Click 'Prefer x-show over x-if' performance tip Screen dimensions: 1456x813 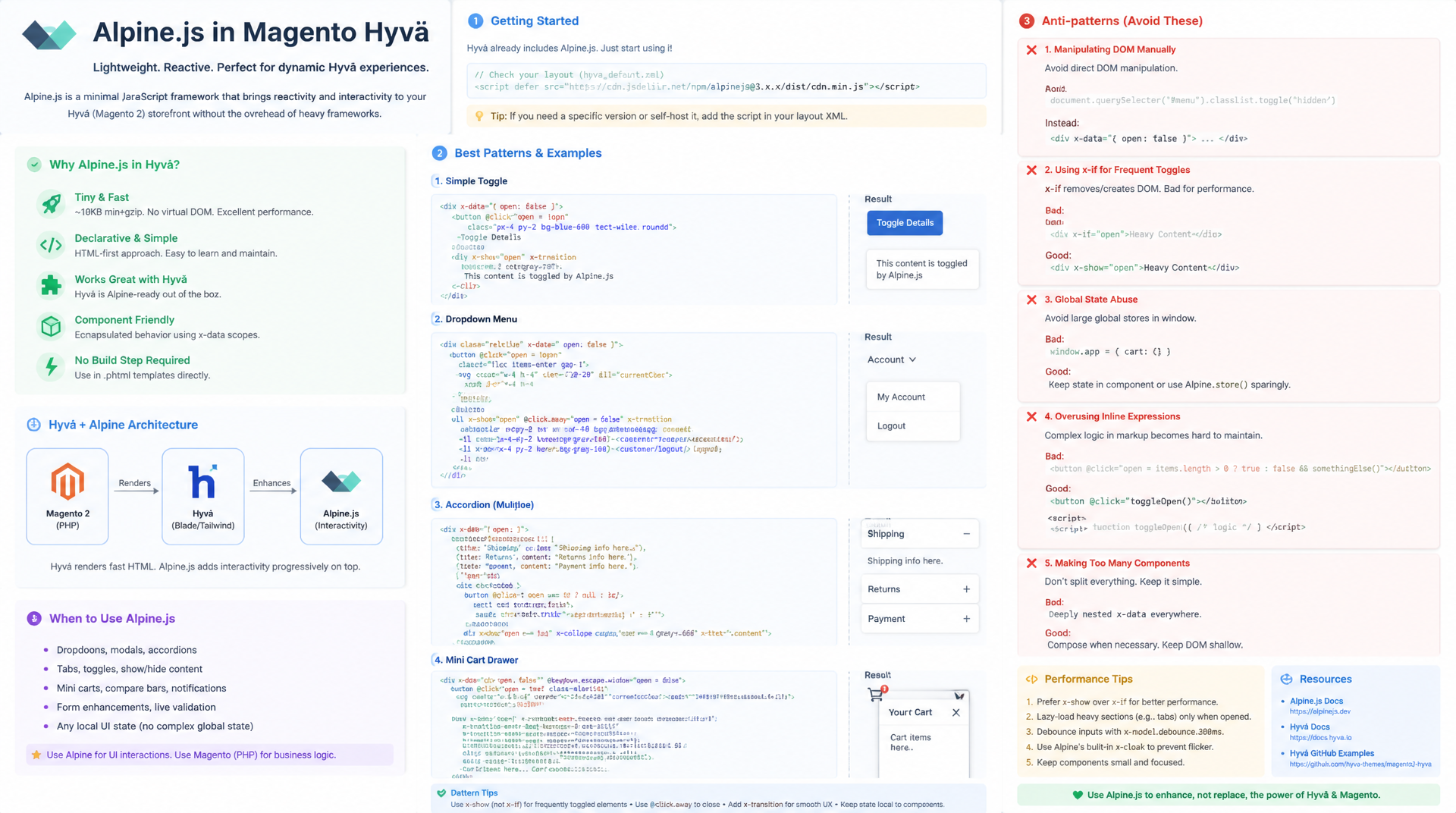[x=1127, y=702]
